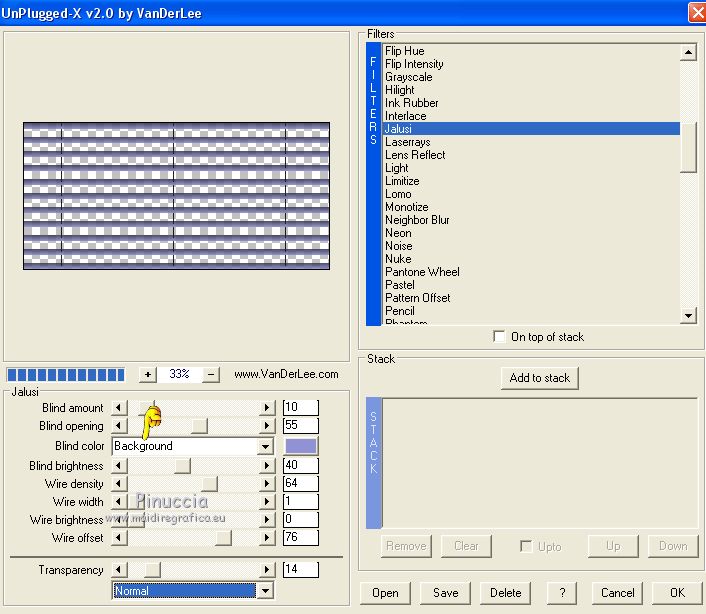Click the Blind amount value field
Image resolution: width=706 pixels, height=614 pixels.
[301, 407]
